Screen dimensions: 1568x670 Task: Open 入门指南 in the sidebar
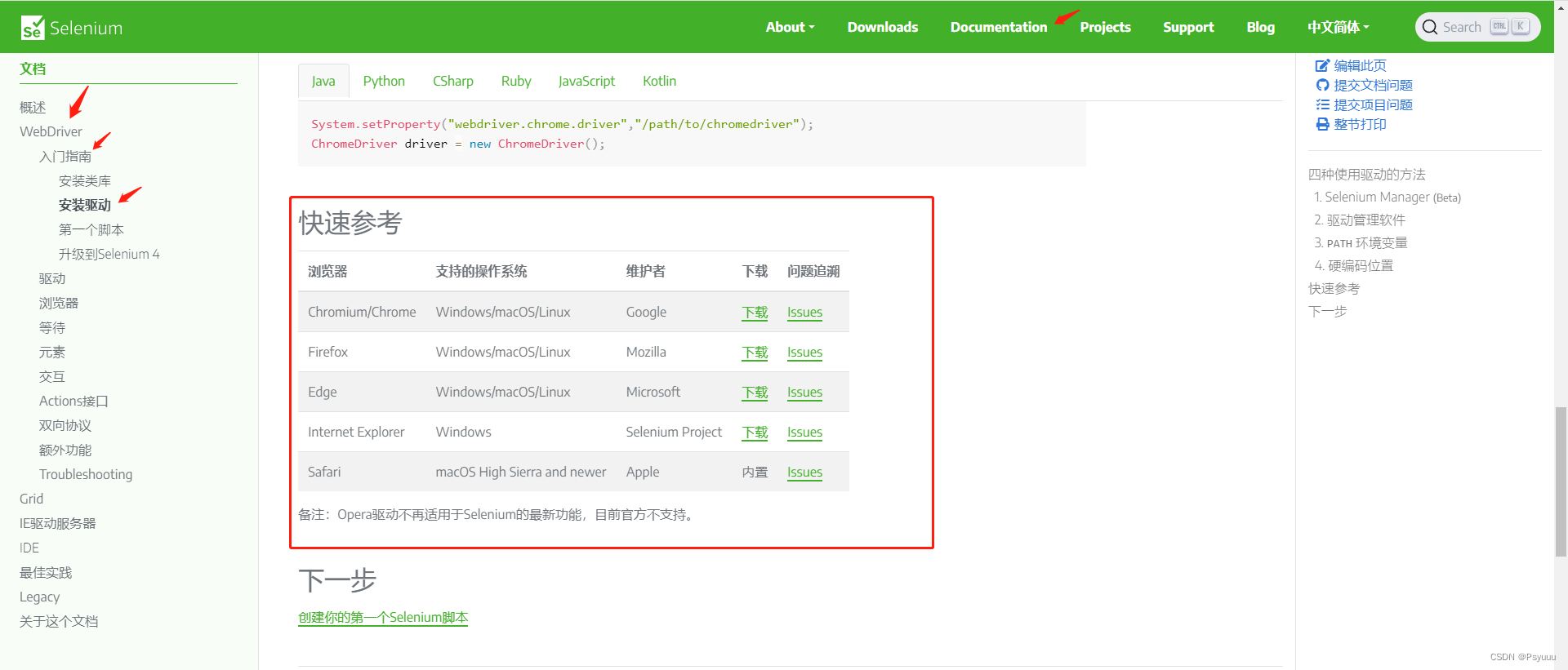65,156
